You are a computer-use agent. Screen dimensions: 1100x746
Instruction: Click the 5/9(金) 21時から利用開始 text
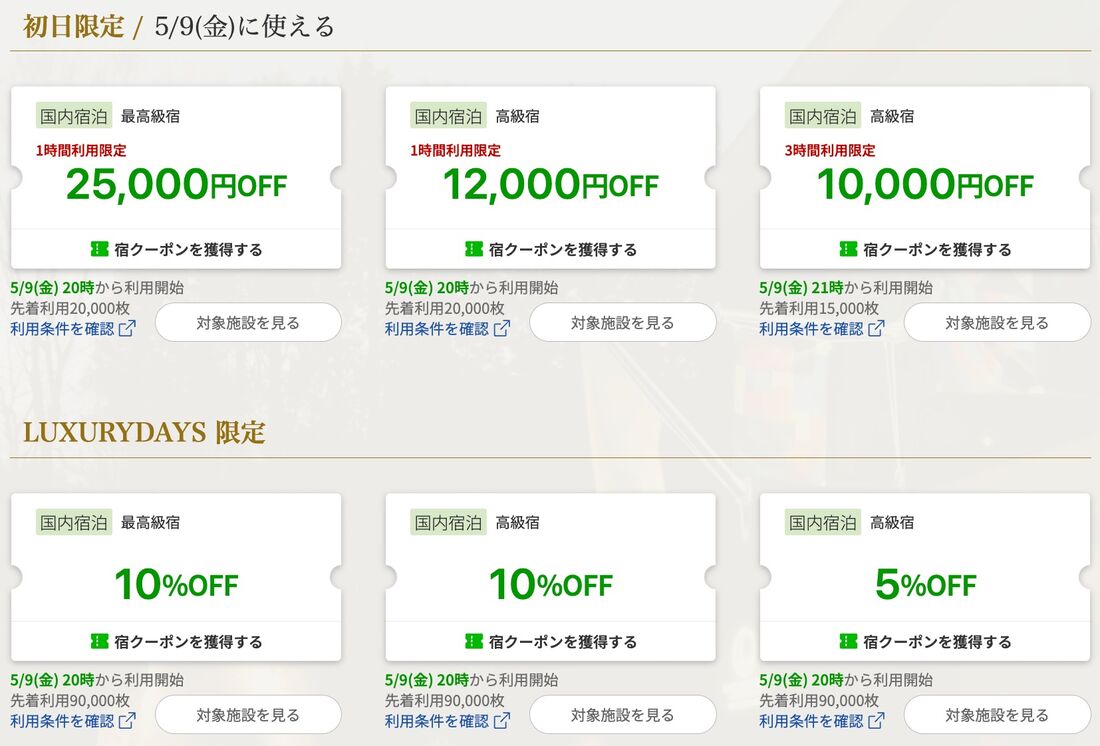(x=846, y=288)
